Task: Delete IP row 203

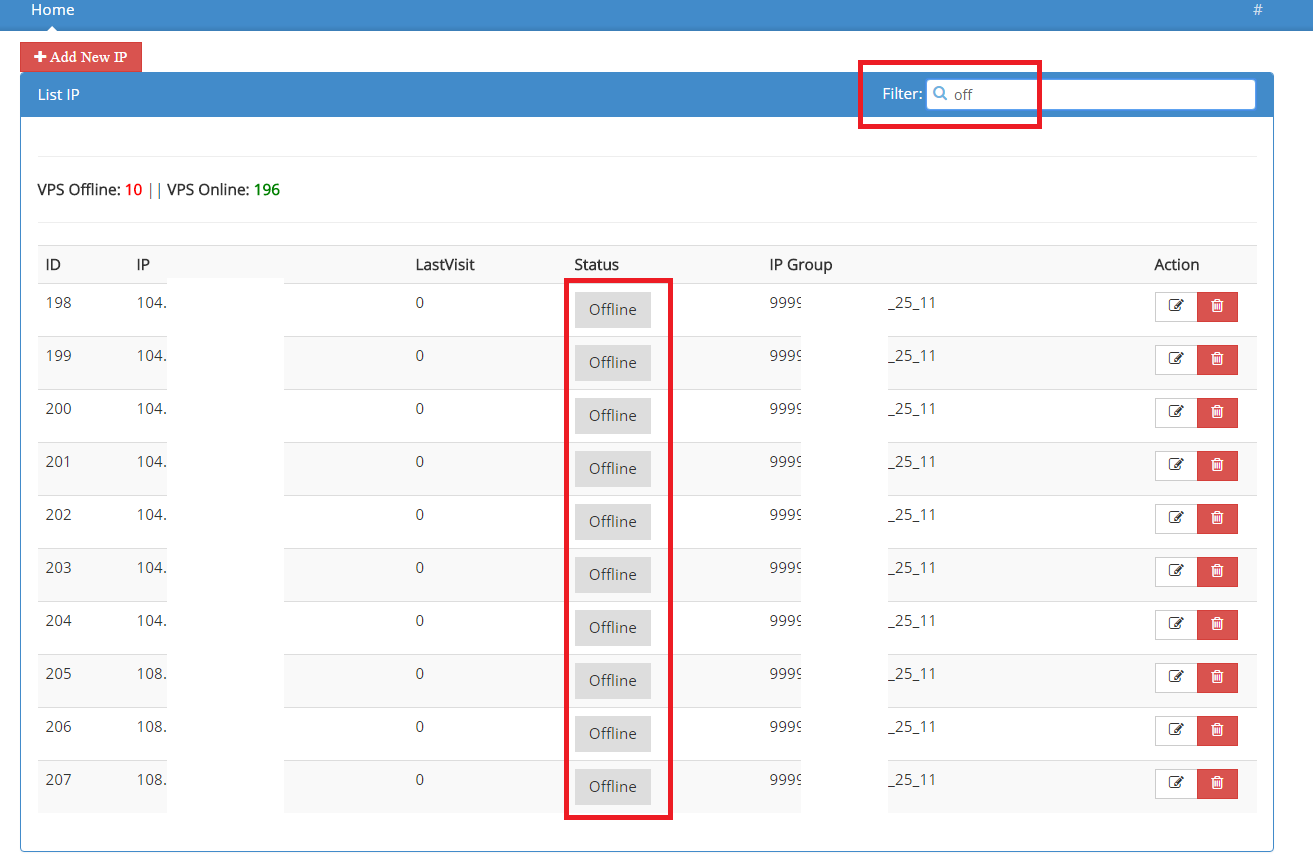Action: click(x=1217, y=572)
